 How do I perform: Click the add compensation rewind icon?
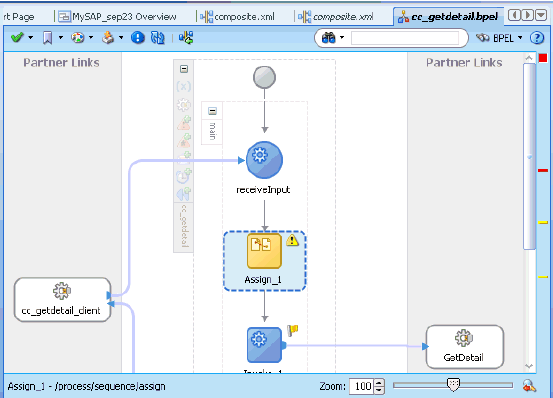(x=184, y=194)
